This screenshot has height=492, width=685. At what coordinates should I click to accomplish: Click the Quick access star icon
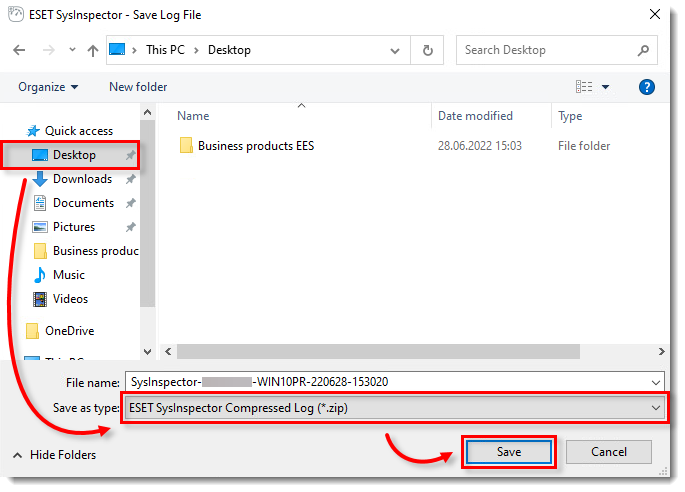coord(33,131)
